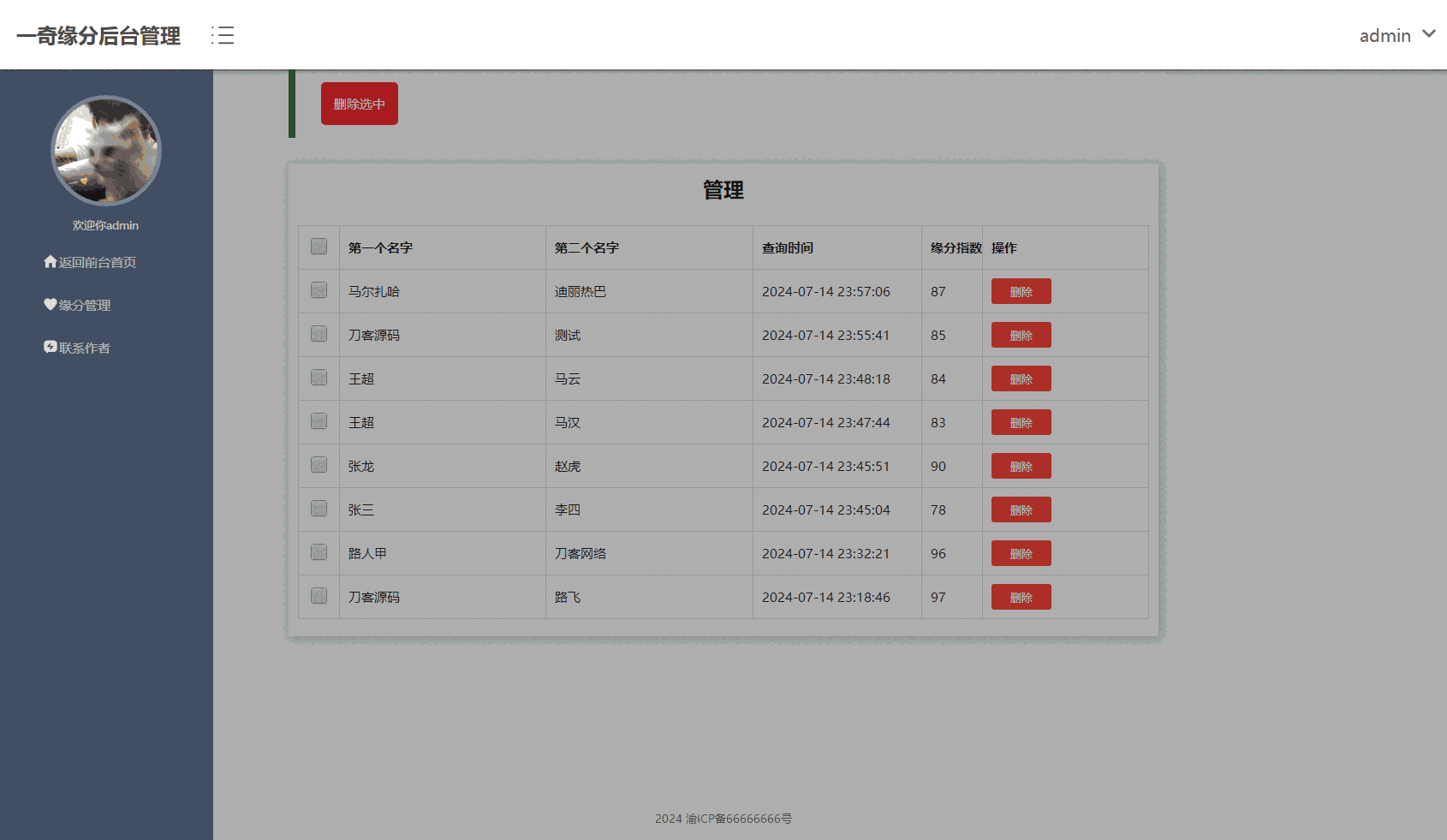
Task: Click the heart icon beside 缘分管理
Action: [x=51, y=305]
